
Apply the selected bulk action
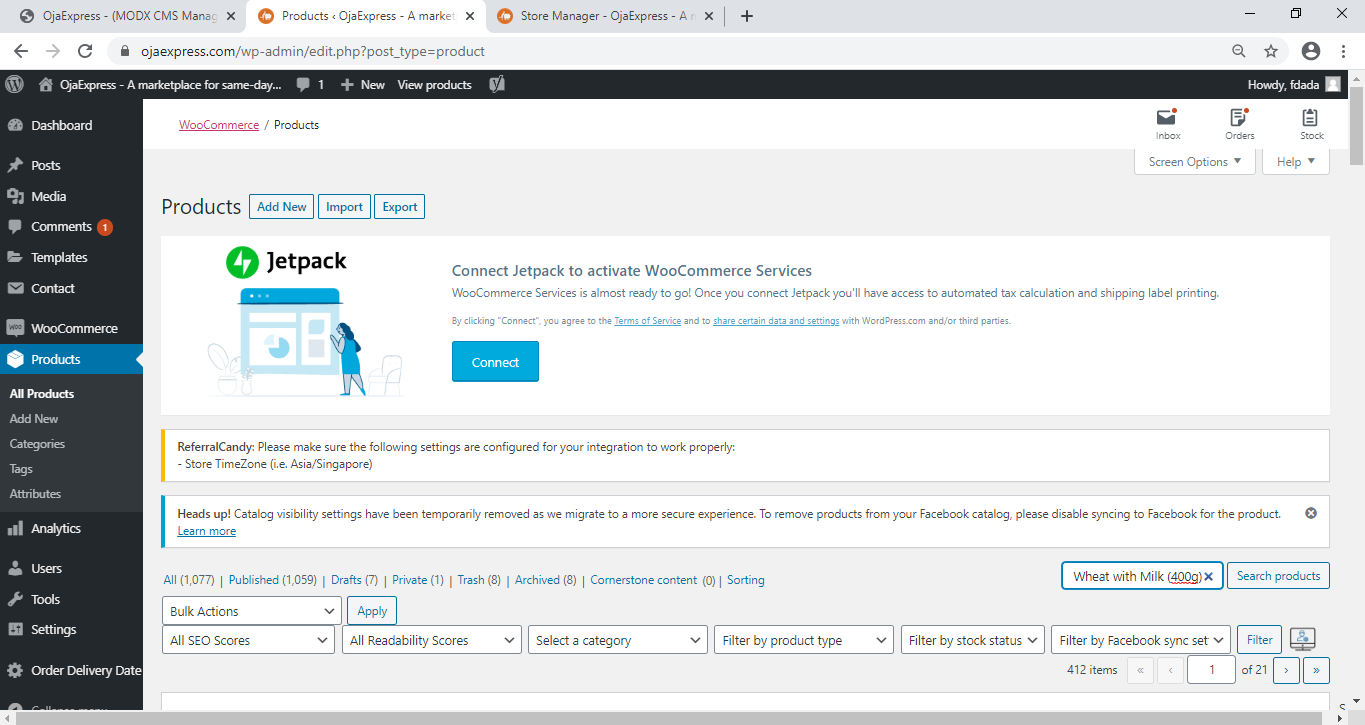pyautogui.click(x=372, y=611)
